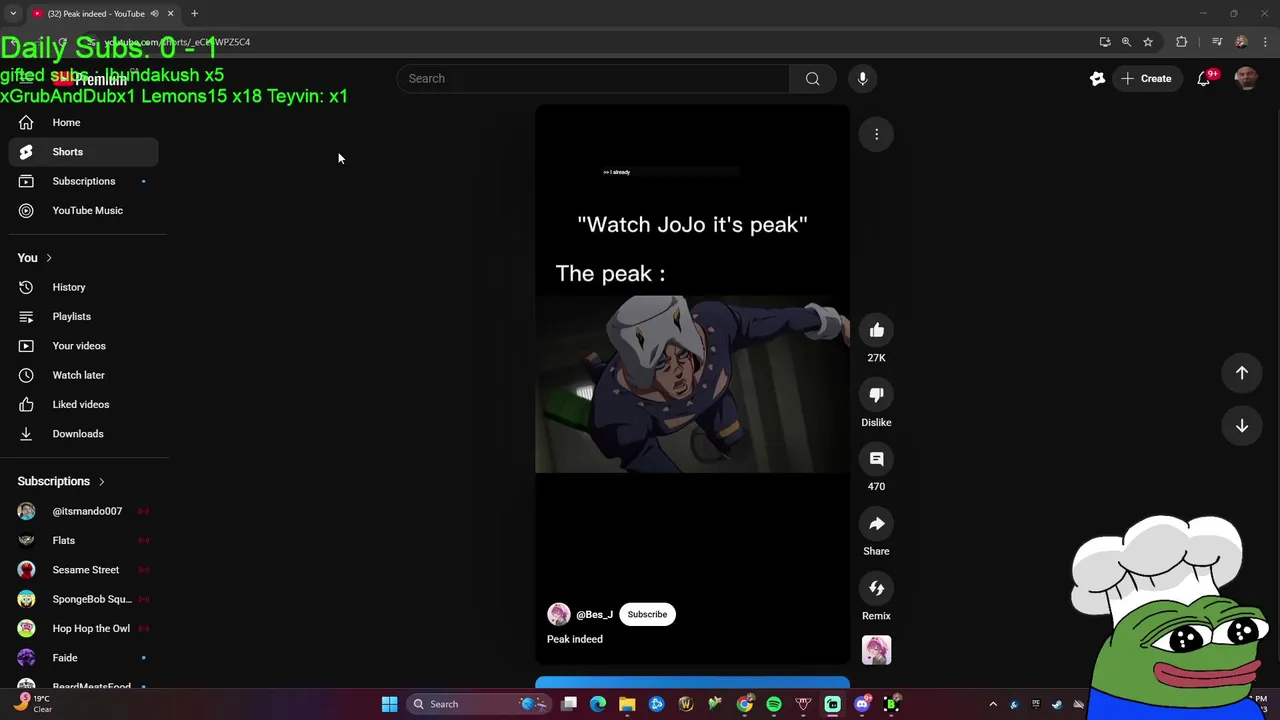The height and width of the screenshot is (720, 1280).
Task: Open browser zoom magnifier in address bar
Action: 1126,42
